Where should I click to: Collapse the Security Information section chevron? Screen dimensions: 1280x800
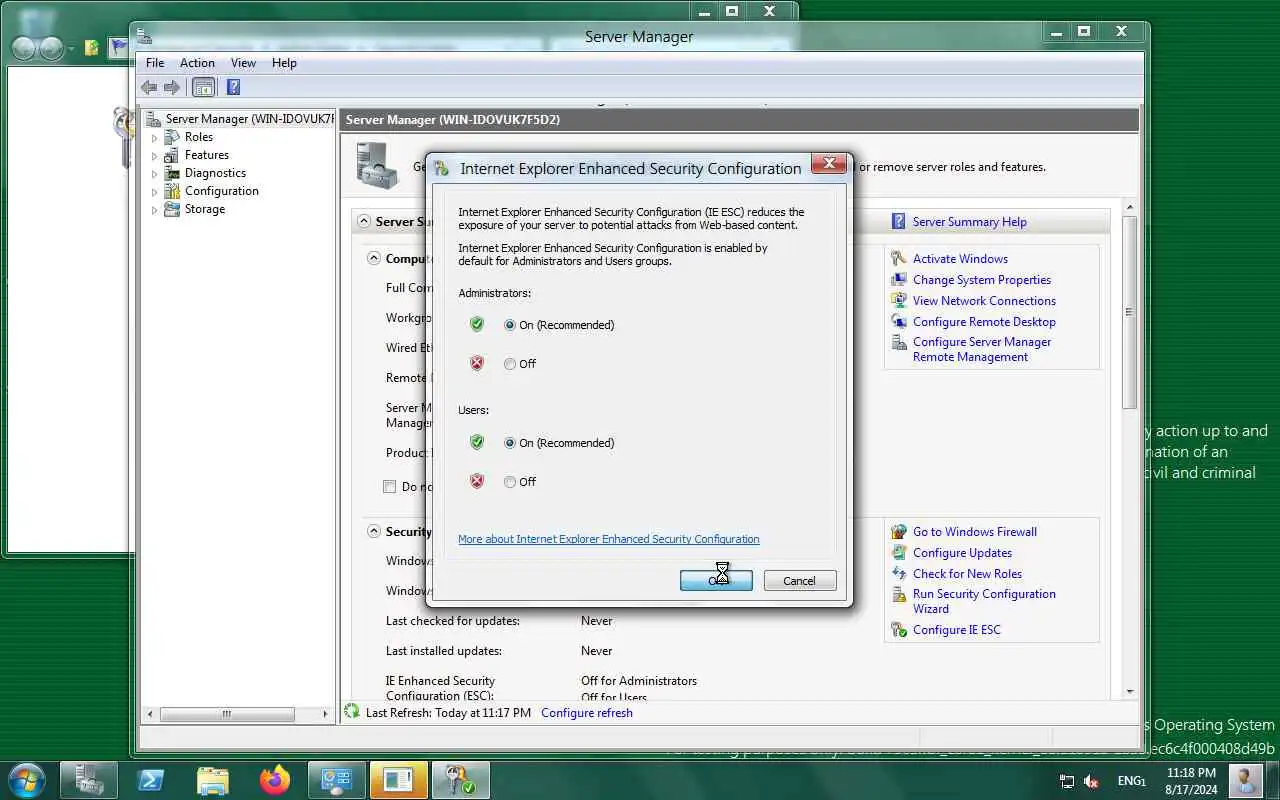[374, 531]
